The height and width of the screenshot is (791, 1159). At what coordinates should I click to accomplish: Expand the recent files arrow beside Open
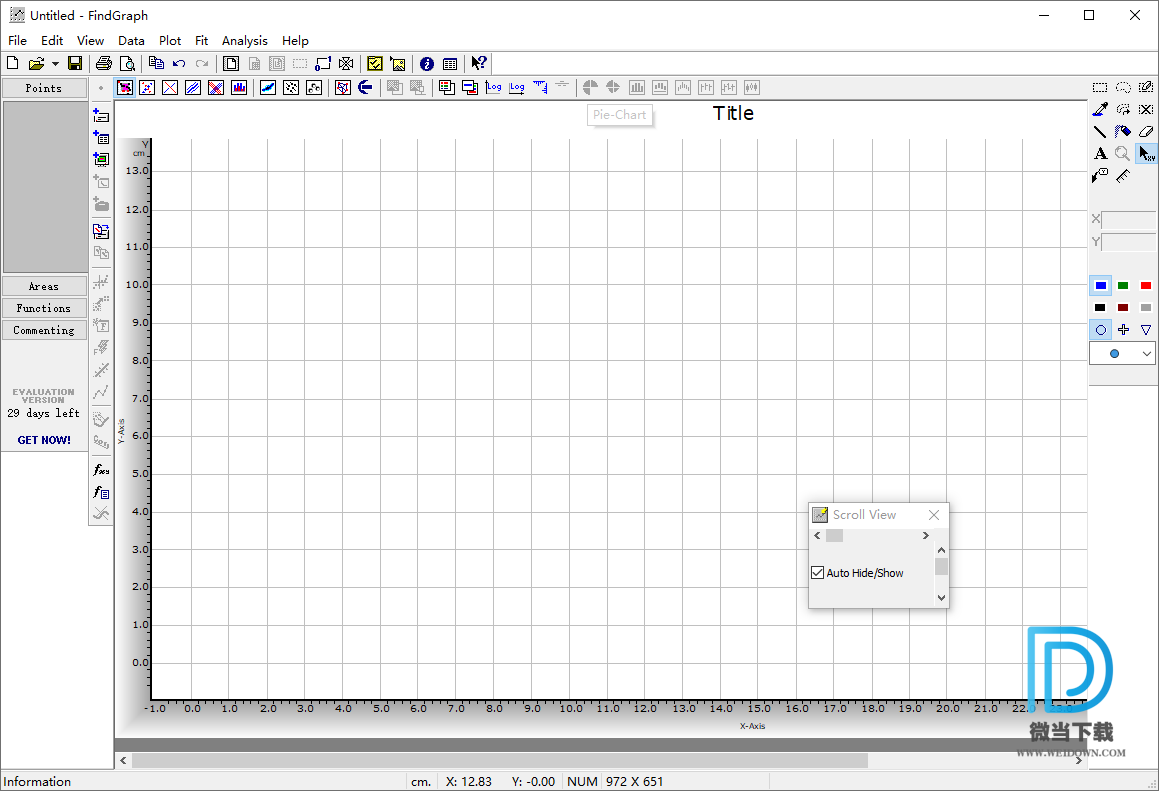[x=55, y=64]
